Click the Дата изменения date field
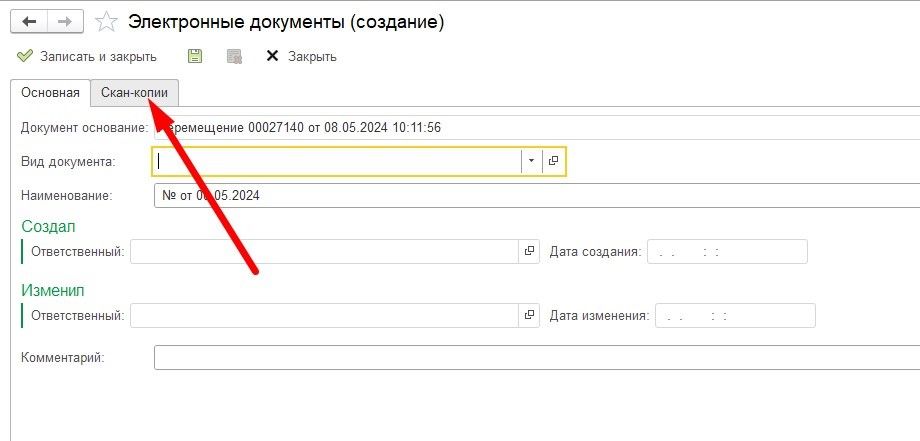 tap(735, 316)
